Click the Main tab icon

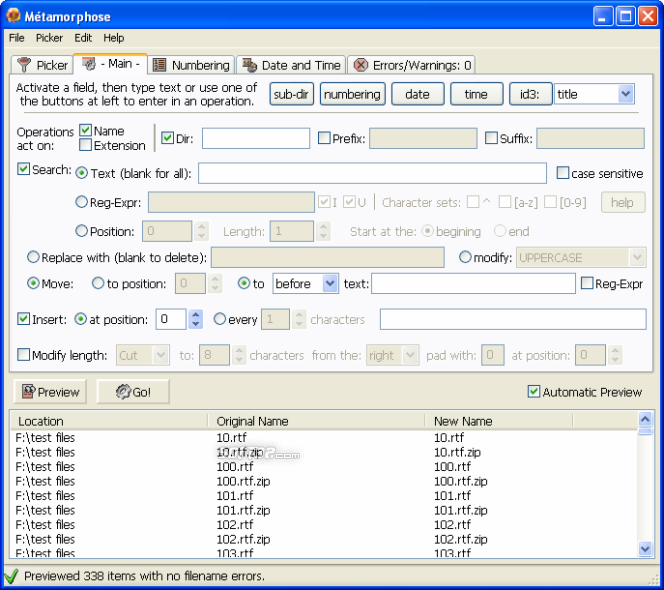point(89,64)
